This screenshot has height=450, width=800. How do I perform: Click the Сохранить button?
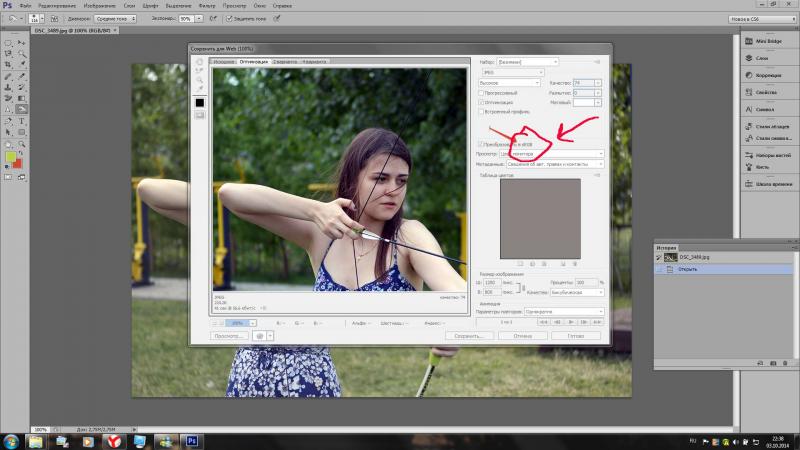[468, 336]
